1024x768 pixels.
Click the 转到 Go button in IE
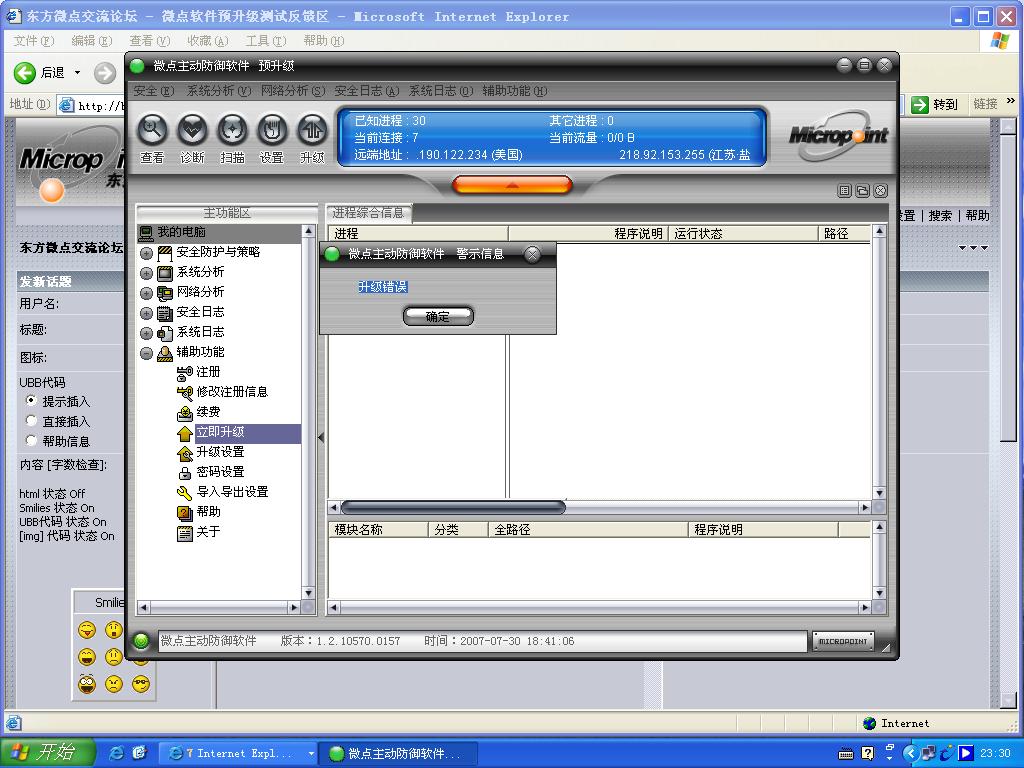pyautogui.click(x=935, y=104)
